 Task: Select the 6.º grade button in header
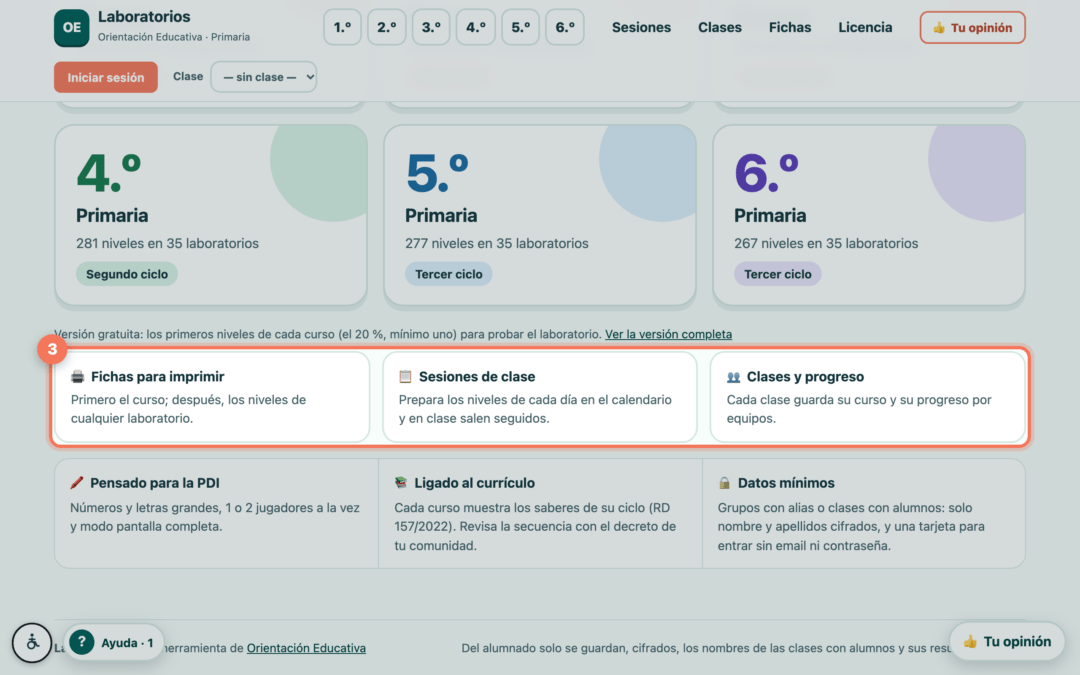pyautogui.click(x=565, y=28)
